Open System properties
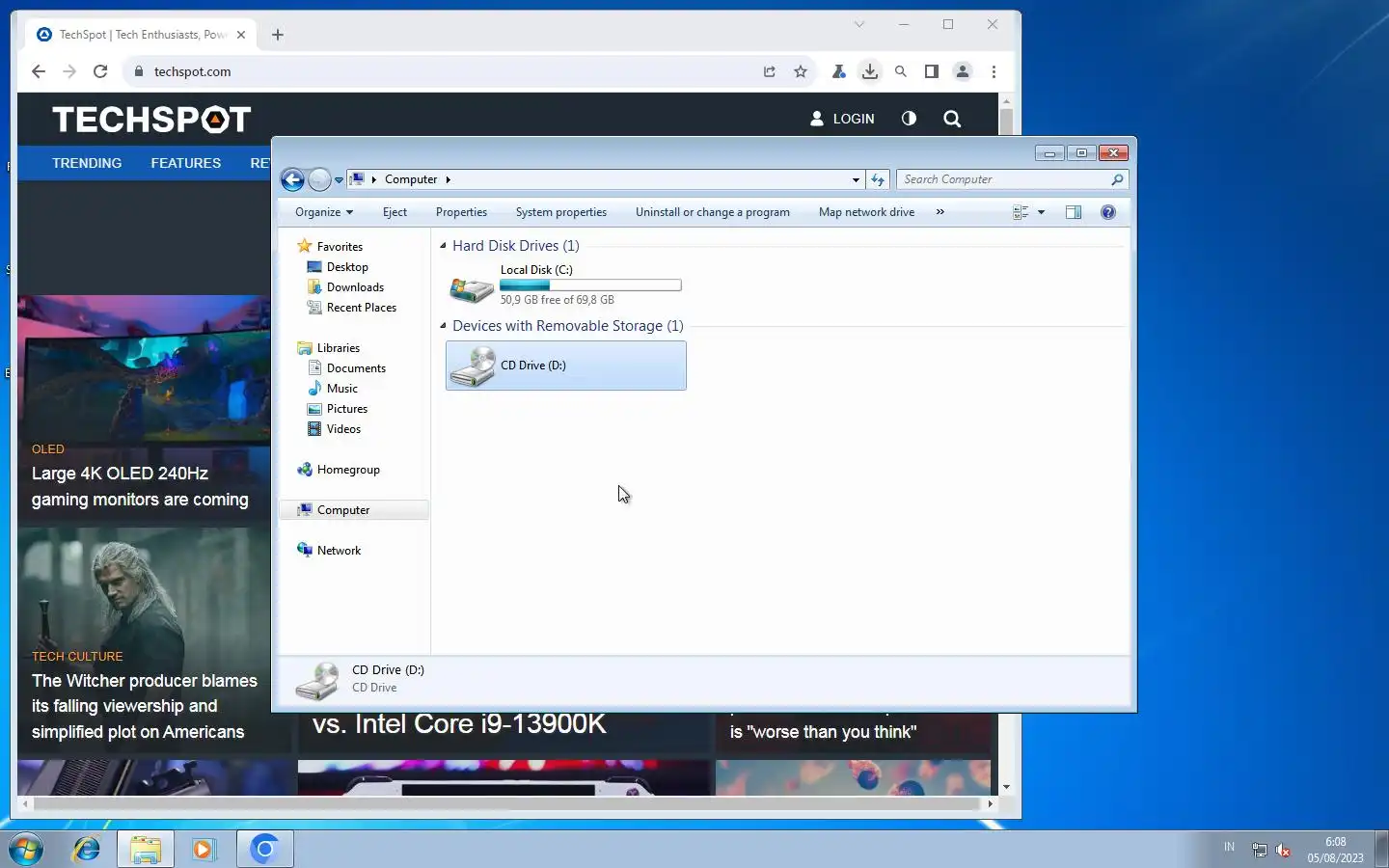This screenshot has height=868, width=1389. [x=561, y=212]
